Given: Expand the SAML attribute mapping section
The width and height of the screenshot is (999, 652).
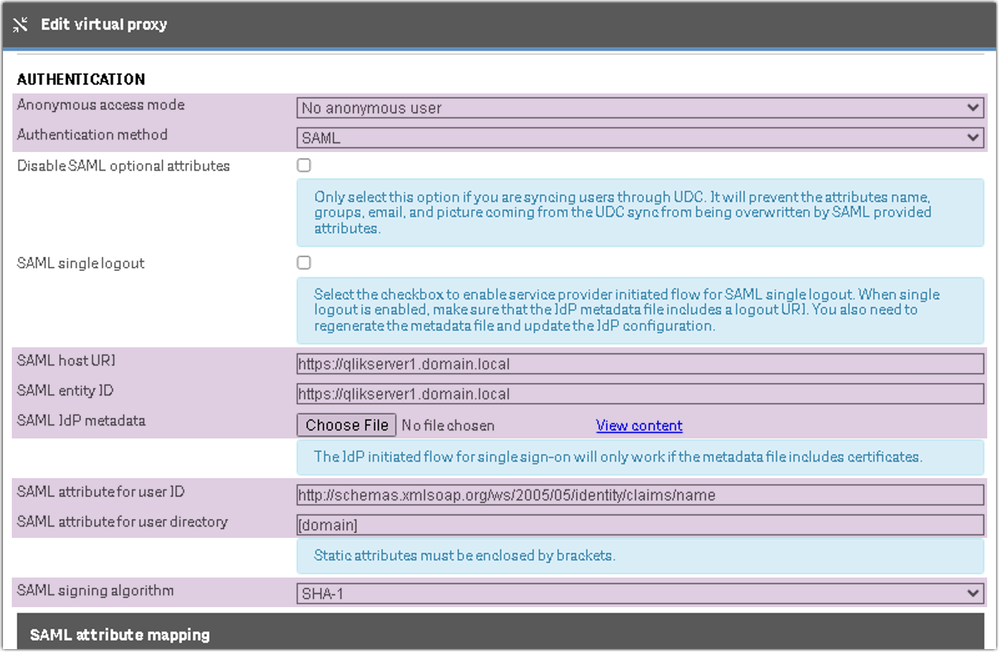Looking at the screenshot, I should tap(120, 634).
